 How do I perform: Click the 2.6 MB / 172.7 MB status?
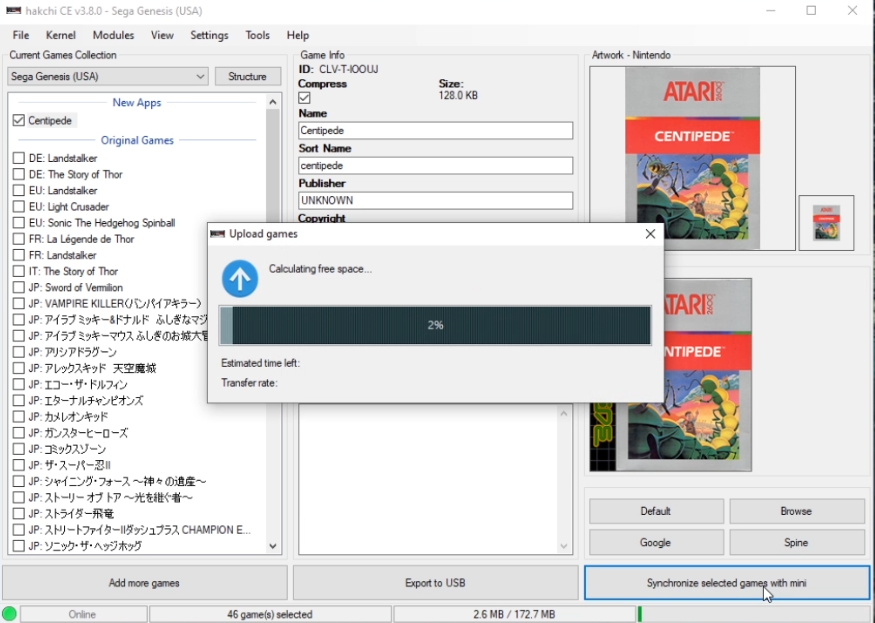pos(514,614)
